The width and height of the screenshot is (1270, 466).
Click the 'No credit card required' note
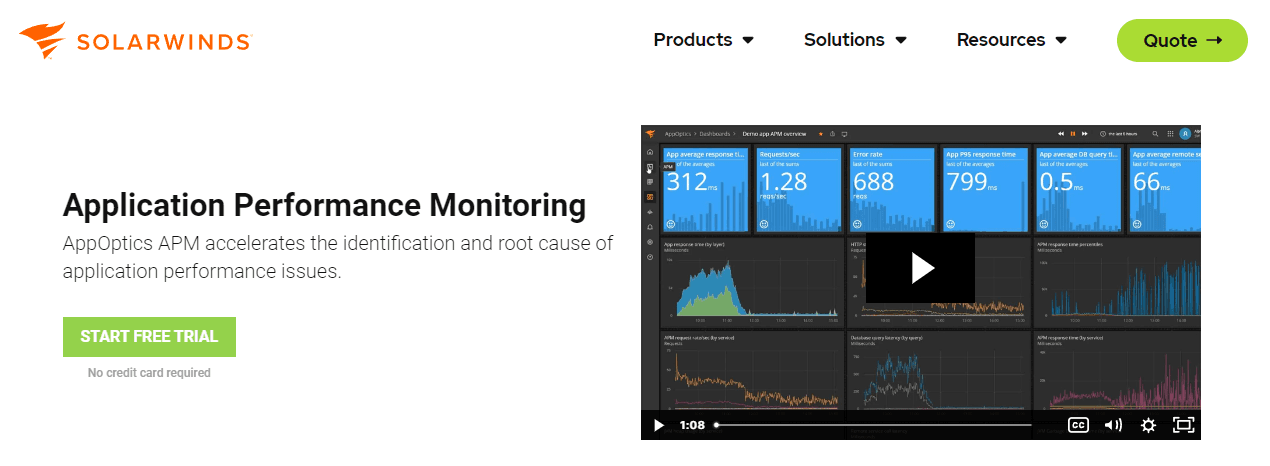coord(149,373)
